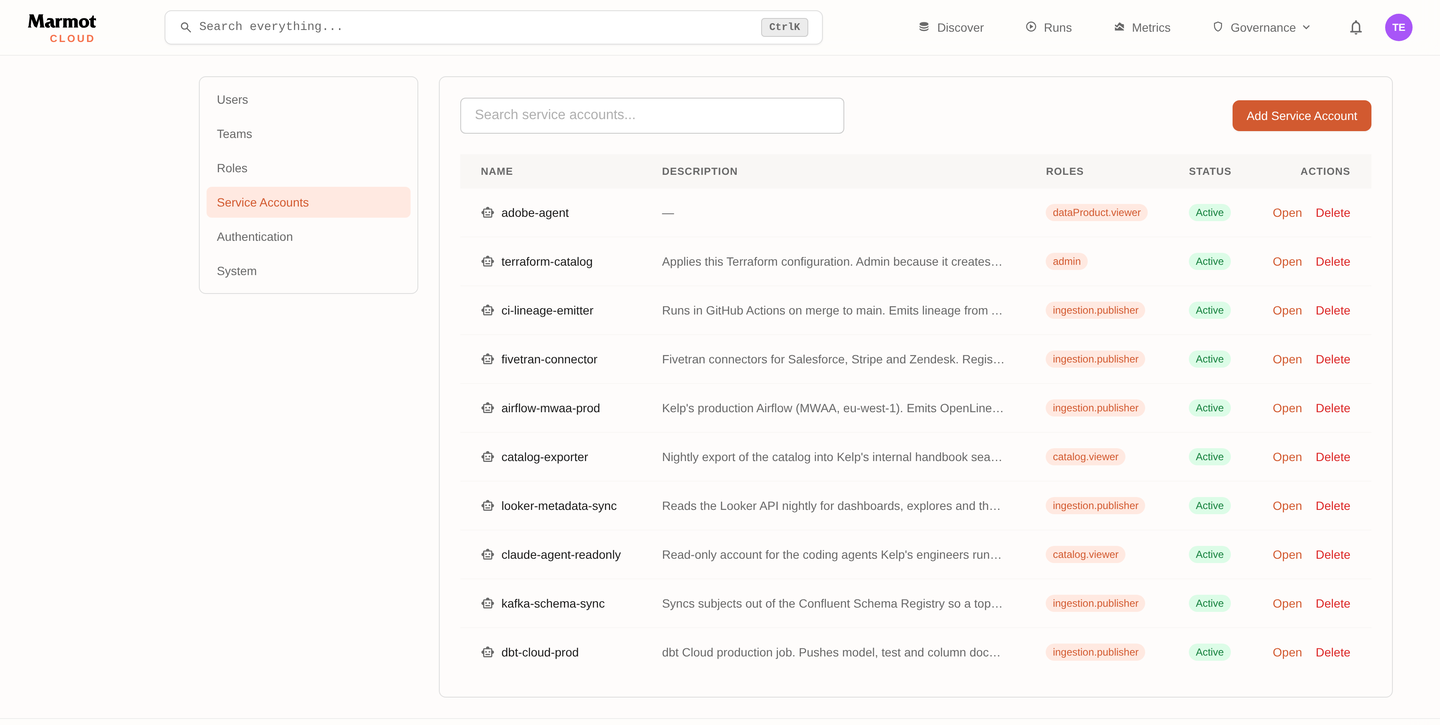Image resolution: width=1440 pixels, height=725 pixels.
Task: Open the looker-metadata-sync account
Action: tap(1287, 506)
